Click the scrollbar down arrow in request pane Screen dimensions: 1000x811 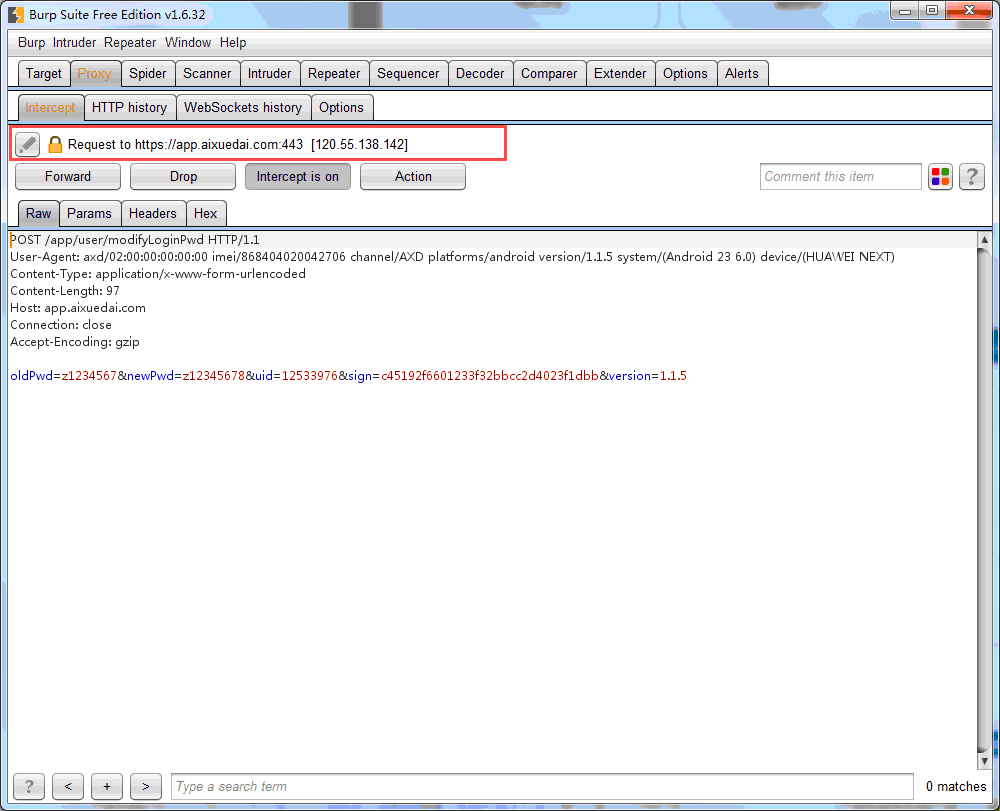pos(984,761)
